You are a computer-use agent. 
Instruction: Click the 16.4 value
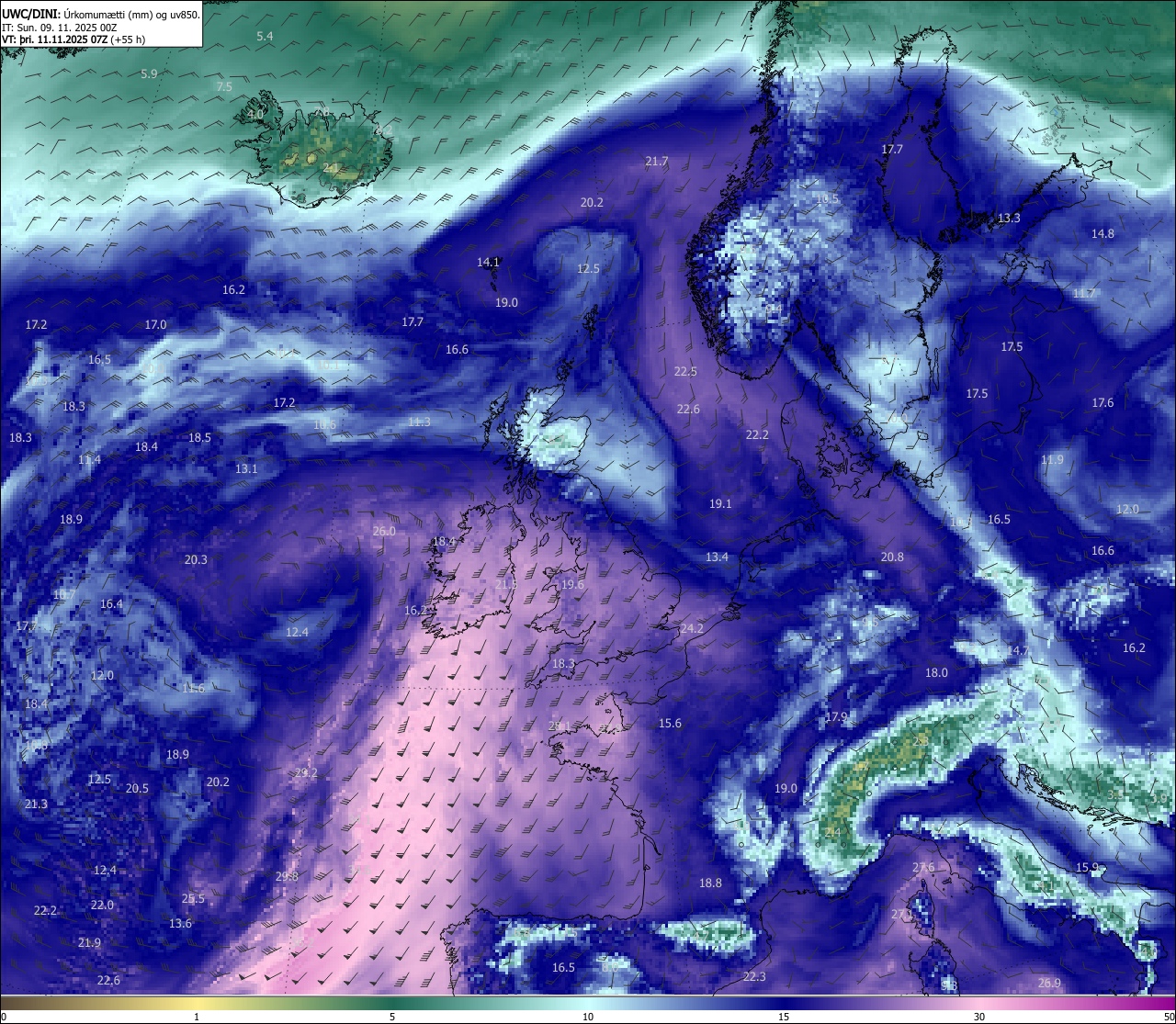point(111,603)
